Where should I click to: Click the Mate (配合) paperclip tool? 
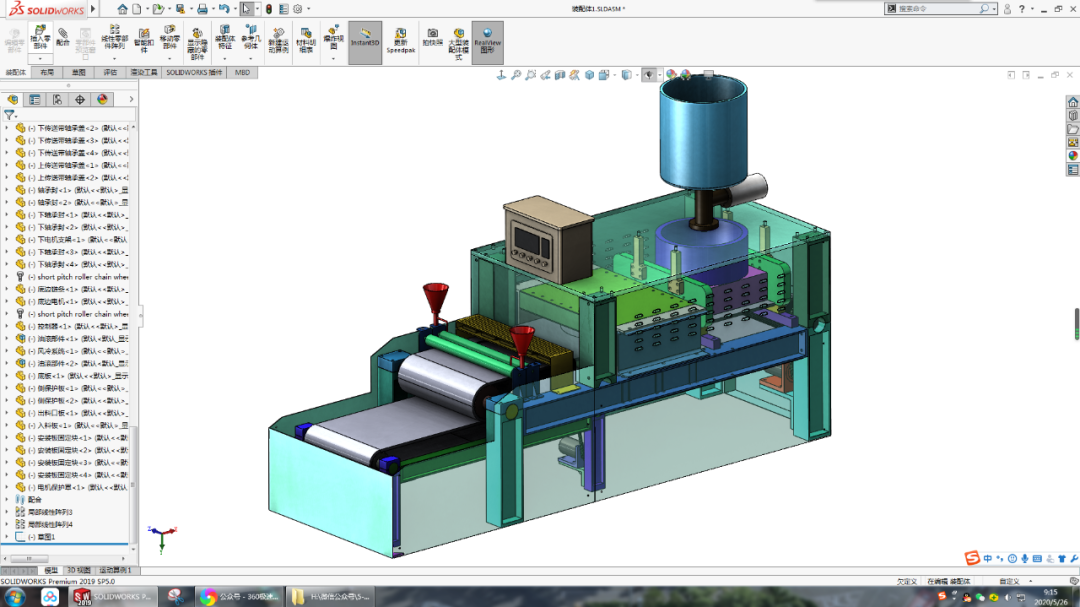[x=63, y=37]
